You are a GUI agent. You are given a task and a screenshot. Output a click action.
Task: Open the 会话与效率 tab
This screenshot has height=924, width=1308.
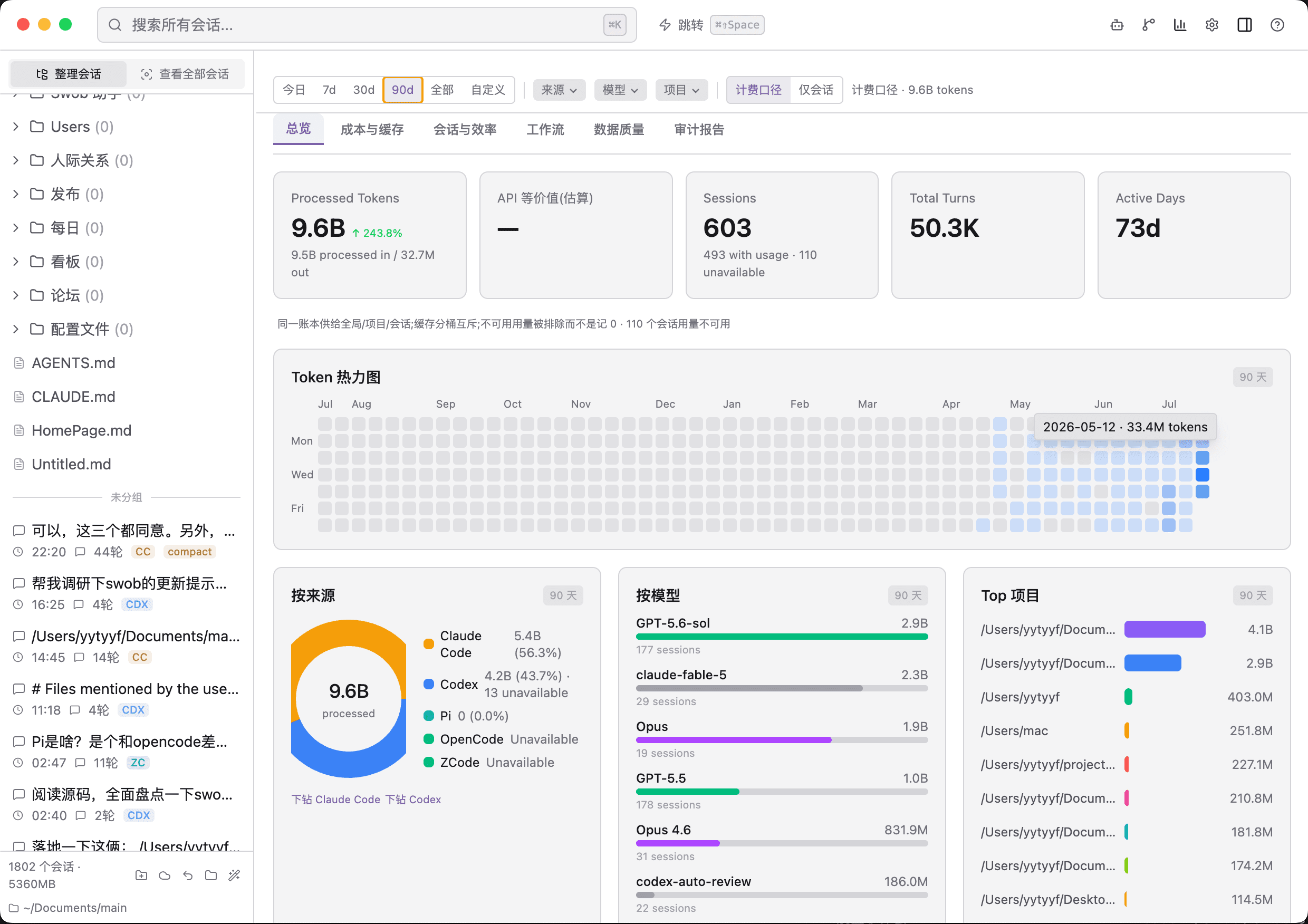(x=465, y=130)
